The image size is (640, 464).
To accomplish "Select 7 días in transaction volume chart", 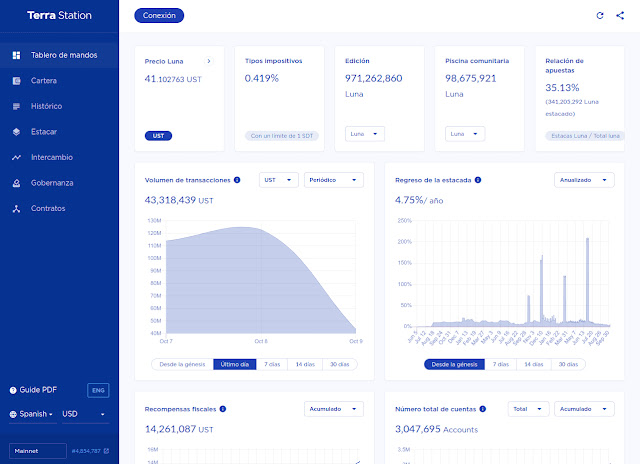I will 272,364.
